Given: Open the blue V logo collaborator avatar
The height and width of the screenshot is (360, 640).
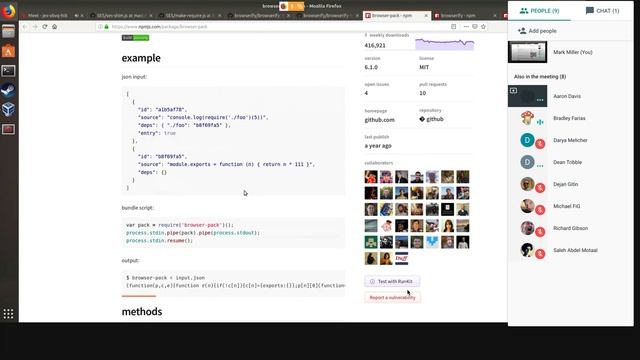Looking at the screenshot, I should [x=432, y=242].
